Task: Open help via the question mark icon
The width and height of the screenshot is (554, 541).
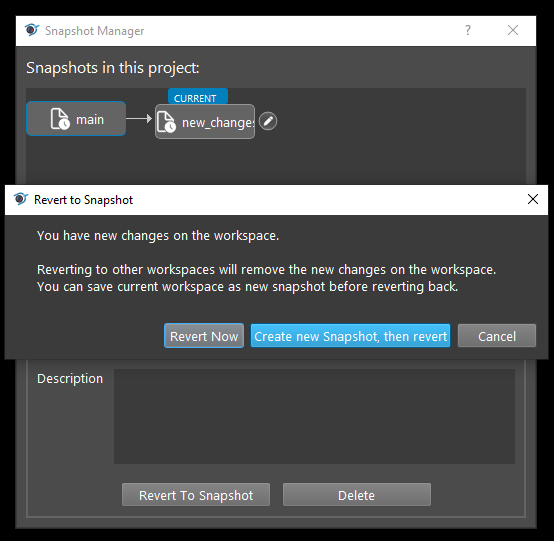Action: coord(468,30)
